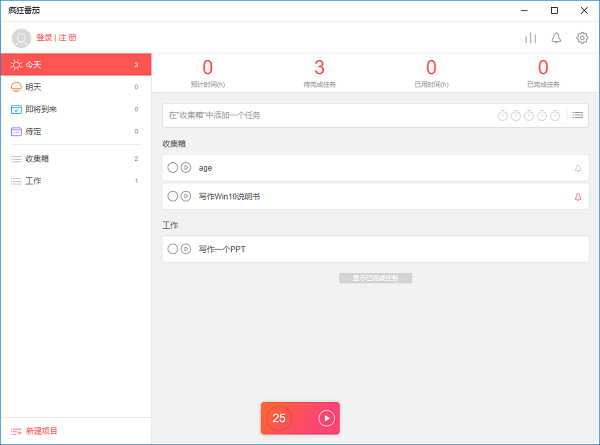Click the user avatar icon
Screen dimensions: 600x445
coord(21,38)
